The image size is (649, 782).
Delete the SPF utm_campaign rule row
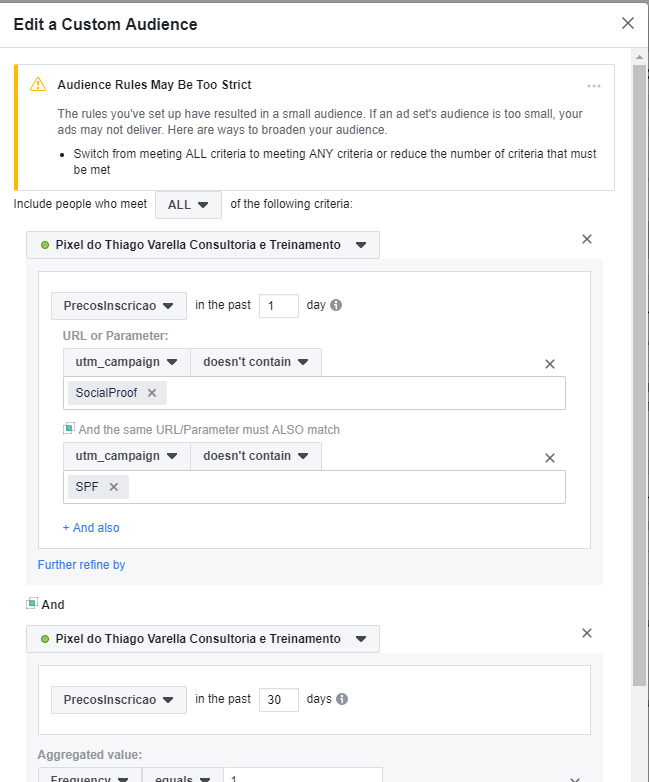pos(549,458)
